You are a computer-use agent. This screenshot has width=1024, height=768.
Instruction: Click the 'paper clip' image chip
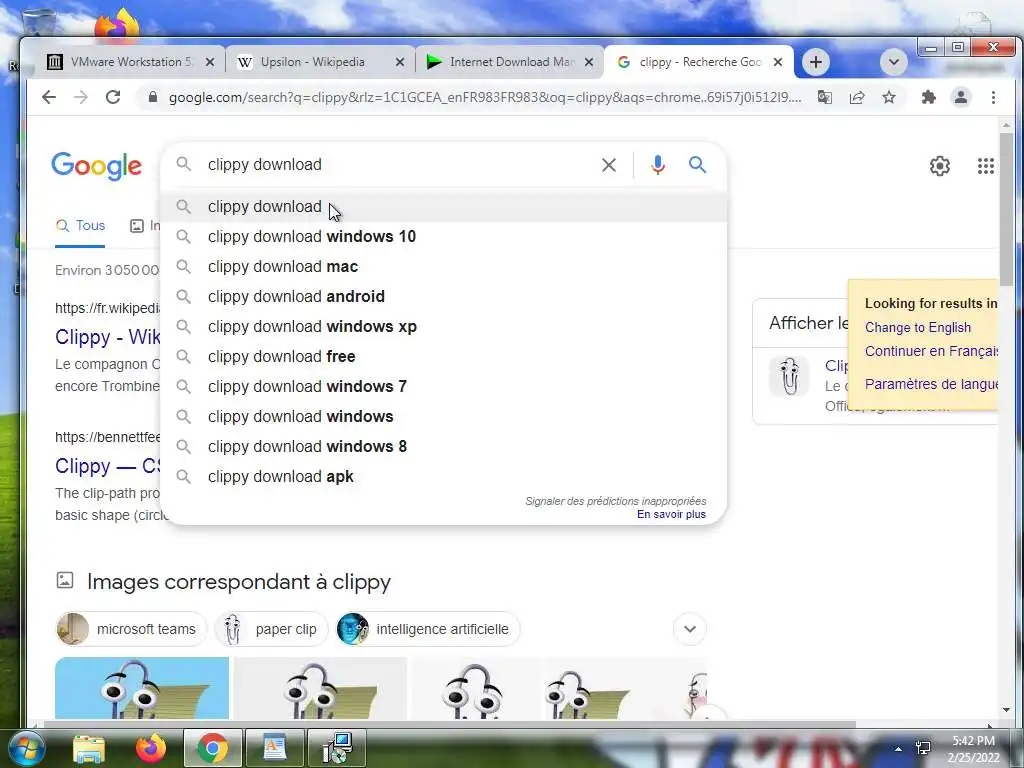tap(271, 629)
